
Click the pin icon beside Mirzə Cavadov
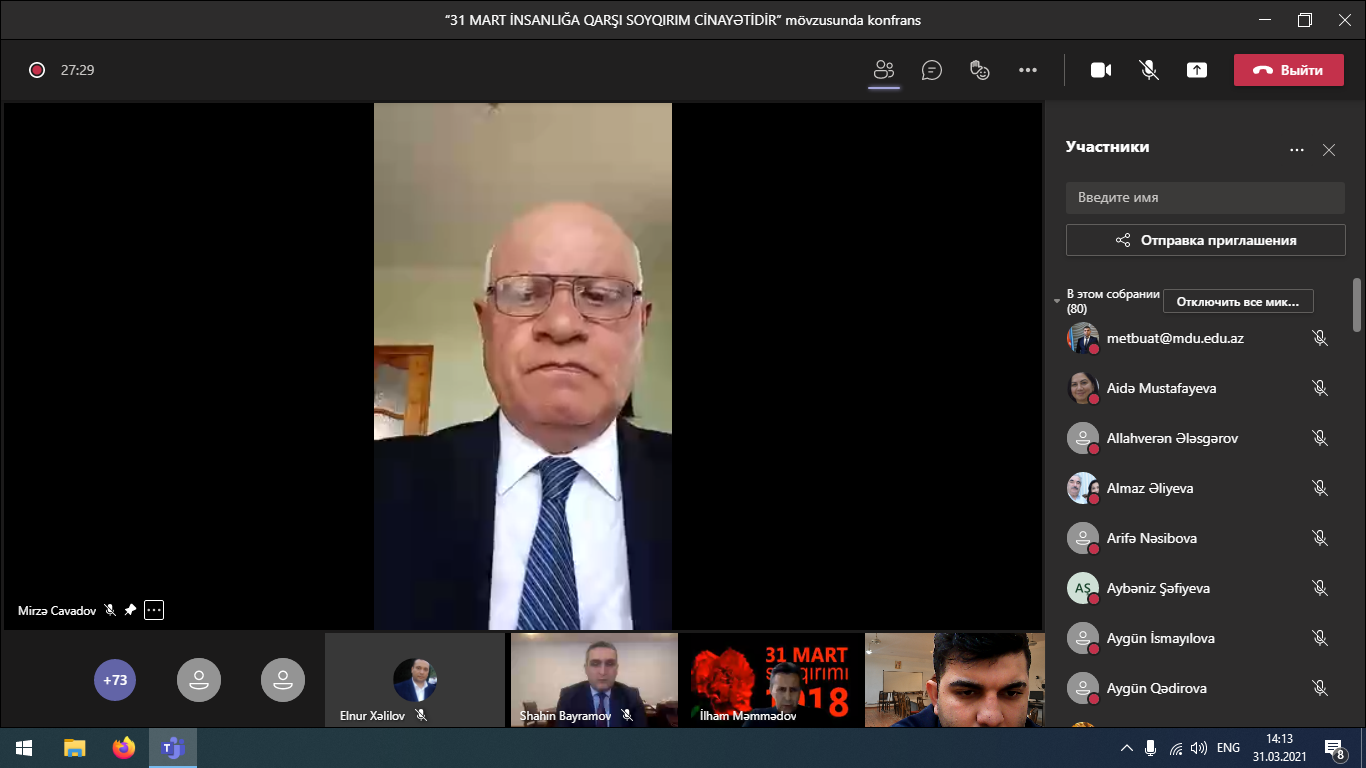[x=130, y=610]
